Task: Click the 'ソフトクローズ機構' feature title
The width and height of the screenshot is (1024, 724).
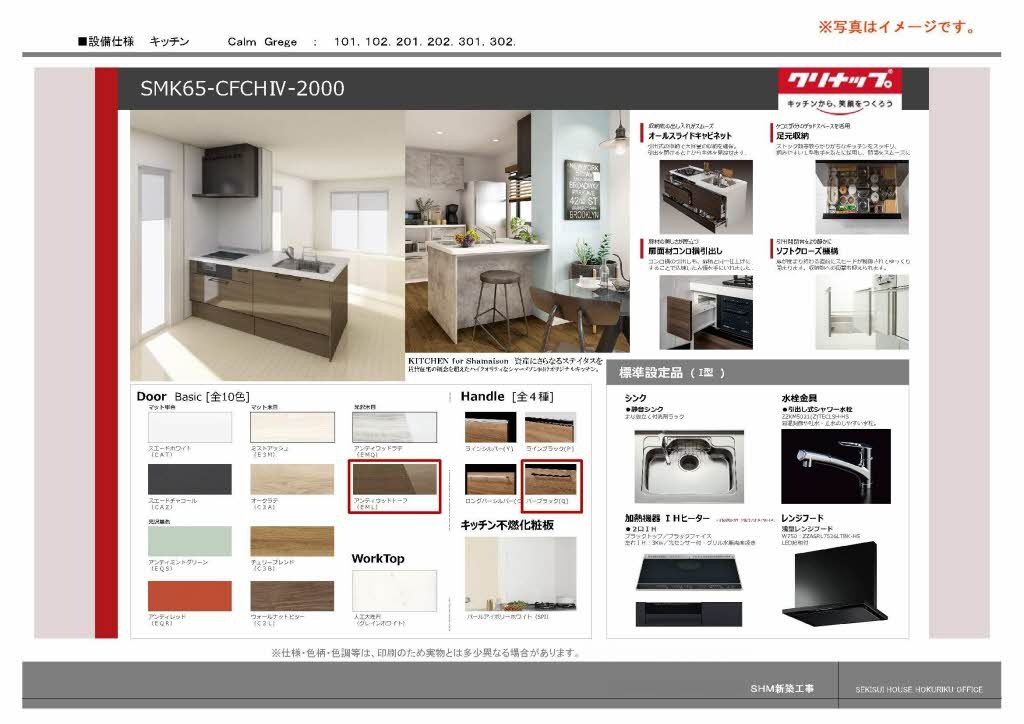Action: (807, 251)
